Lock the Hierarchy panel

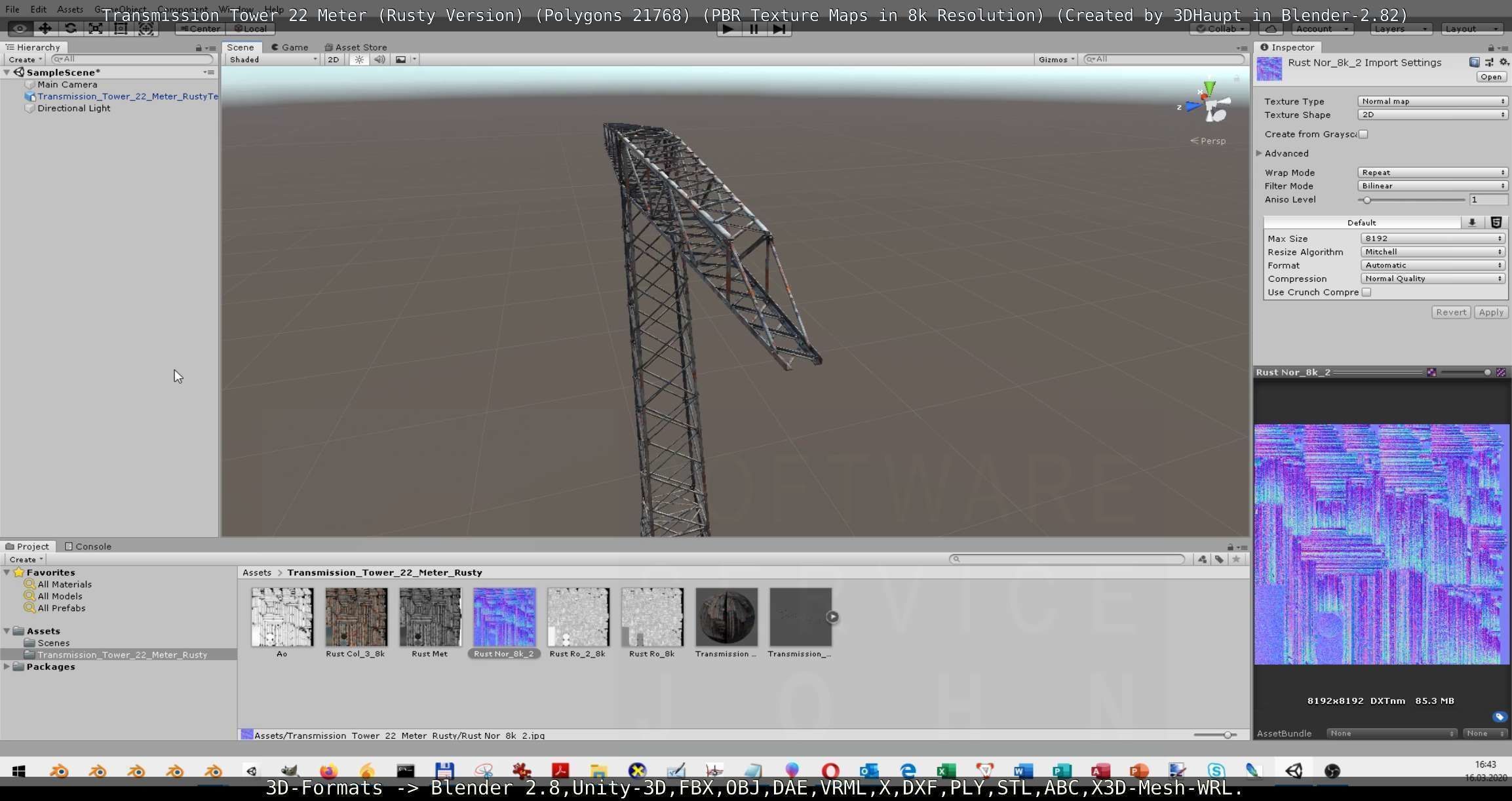coord(198,48)
